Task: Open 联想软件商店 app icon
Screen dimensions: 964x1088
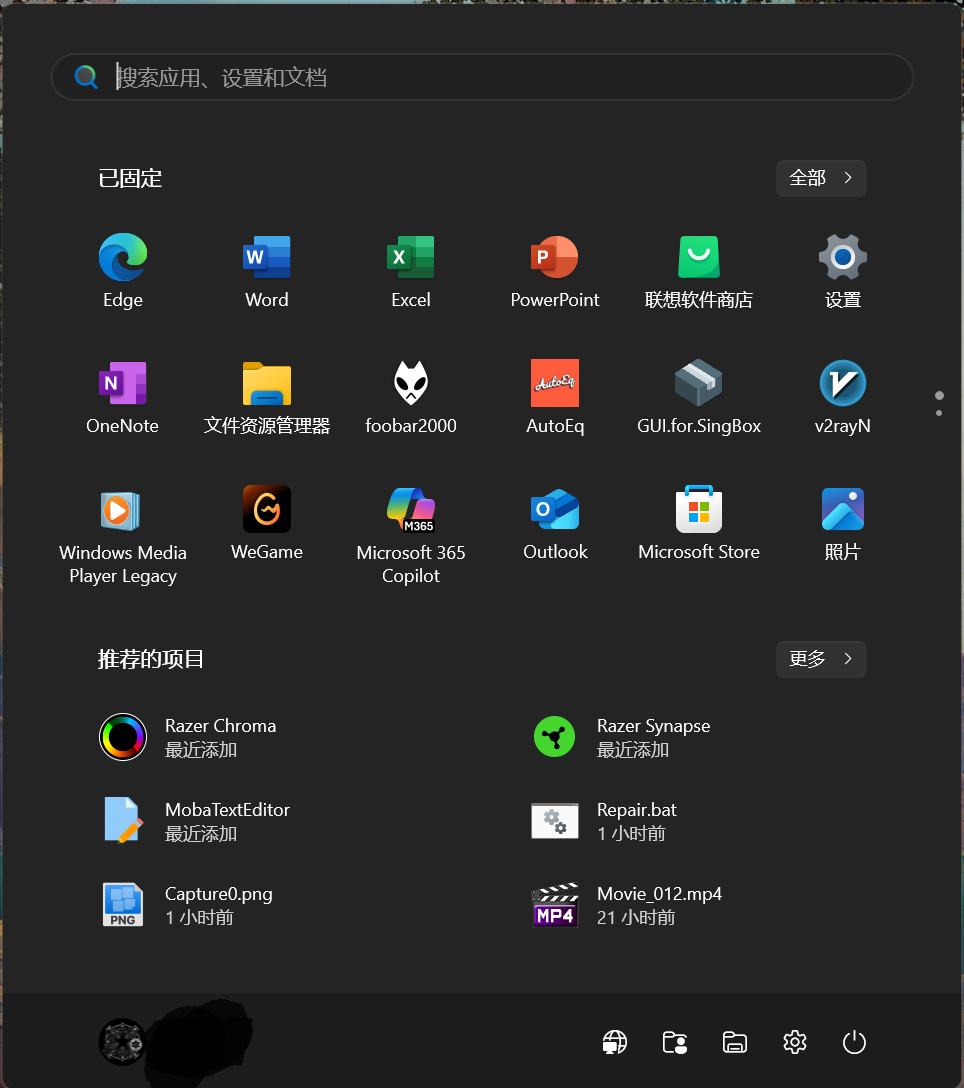Action: coord(699,271)
